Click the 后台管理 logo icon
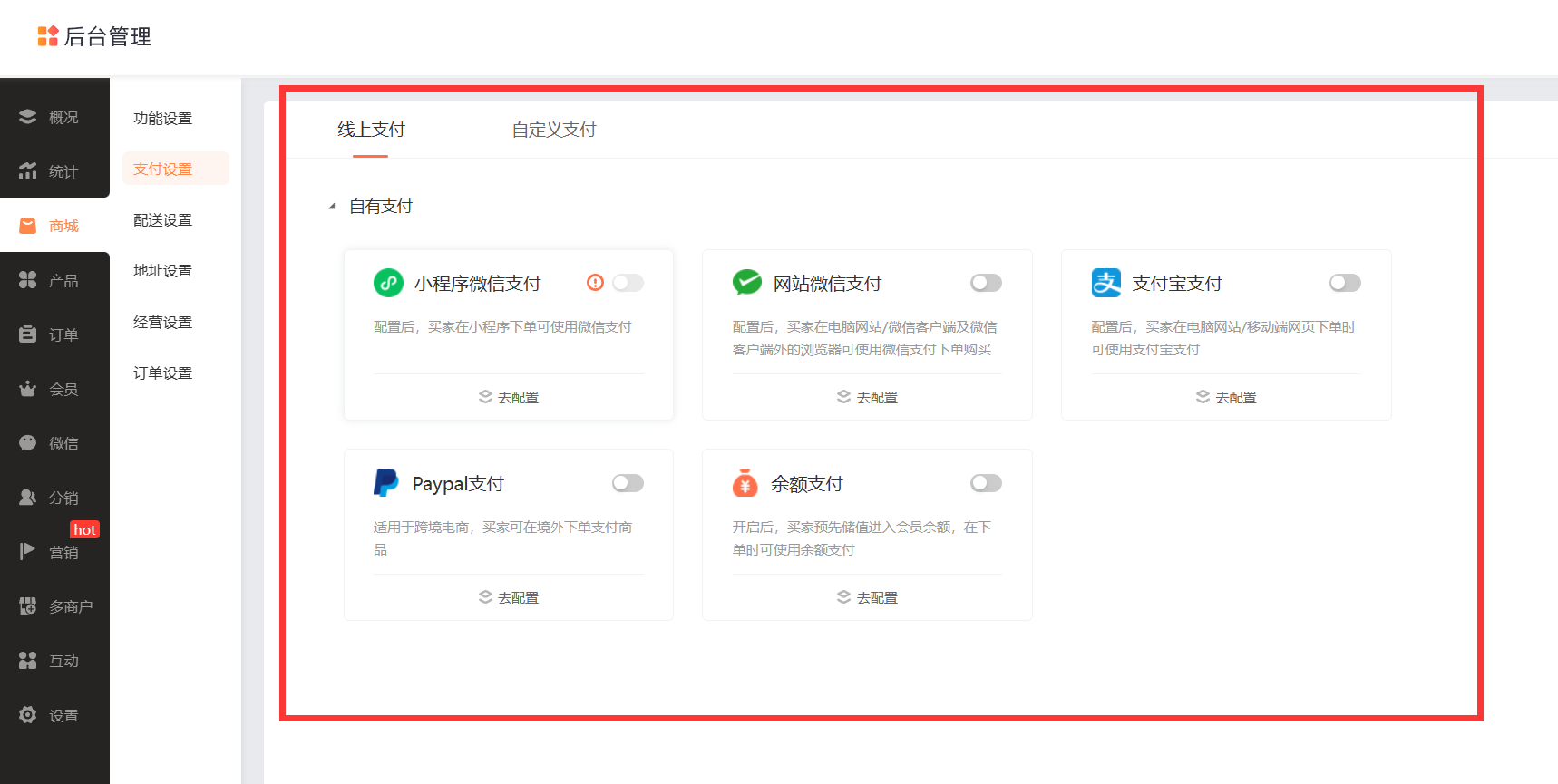Image resolution: width=1558 pixels, height=784 pixels. pyautogui.click(x=47, y=36)
